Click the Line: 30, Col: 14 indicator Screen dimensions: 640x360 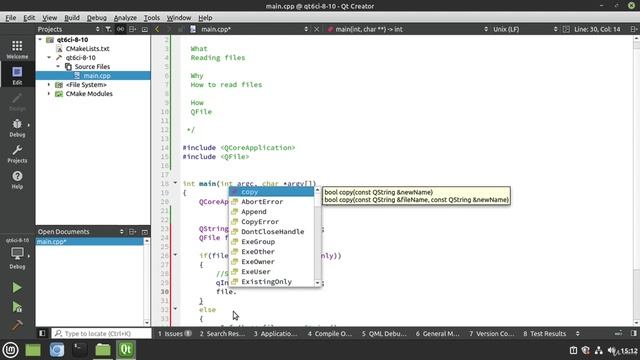pos(597,29)
